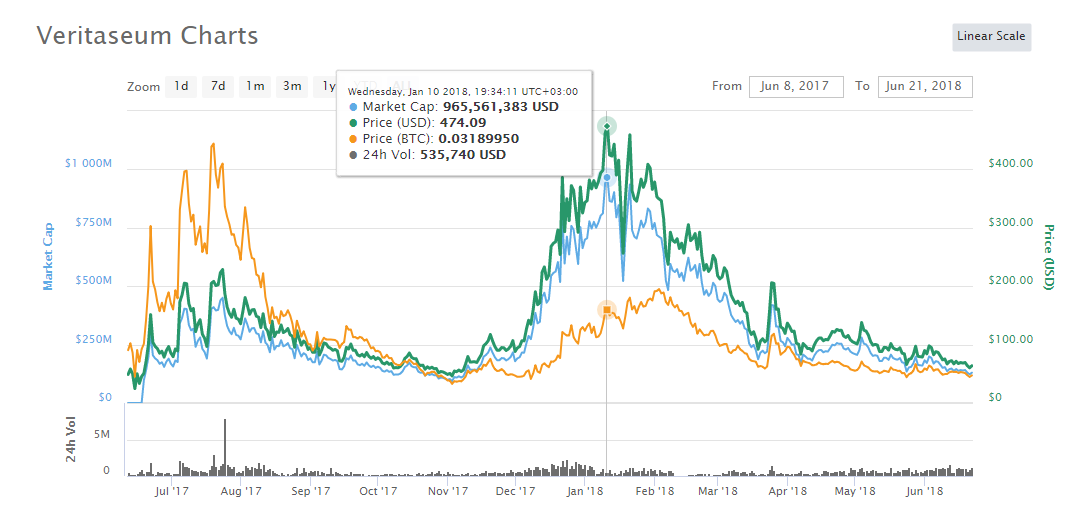Click the Sep '17 timeline label
This screenshot has height=512, width=1070.
coord(310,490)
